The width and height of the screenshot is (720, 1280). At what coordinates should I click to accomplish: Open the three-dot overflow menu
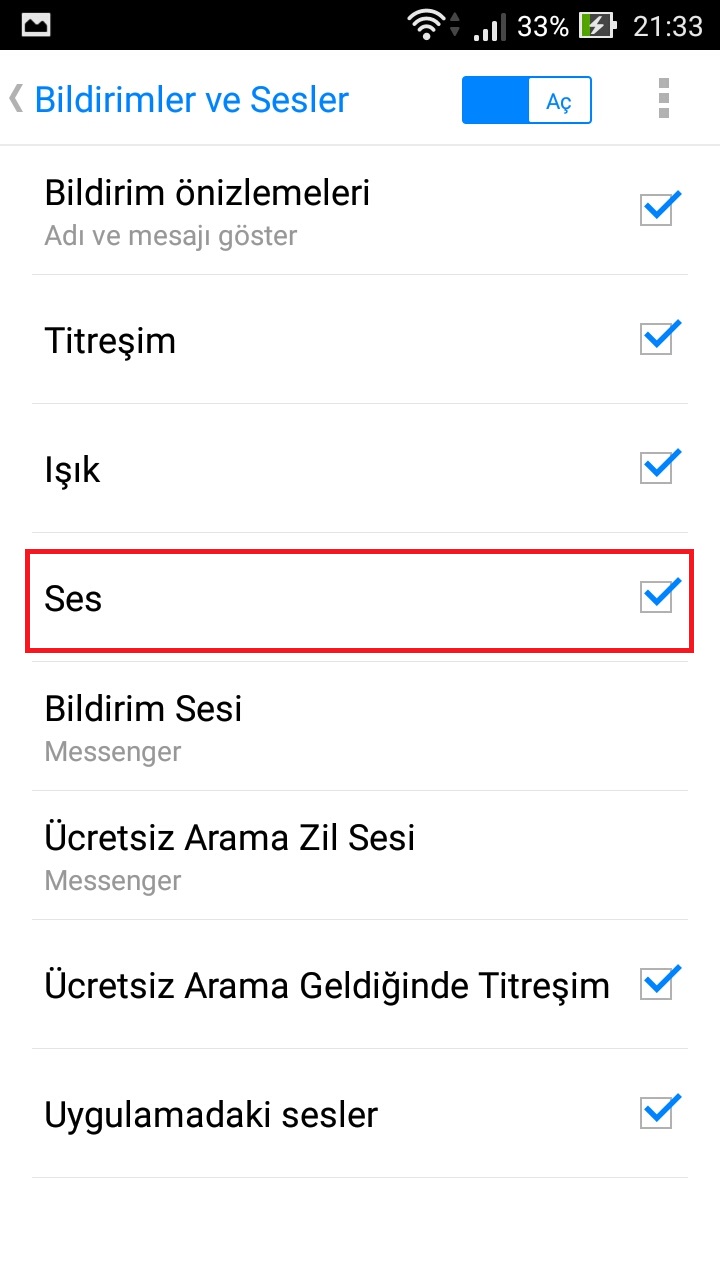tap(663, 99)
